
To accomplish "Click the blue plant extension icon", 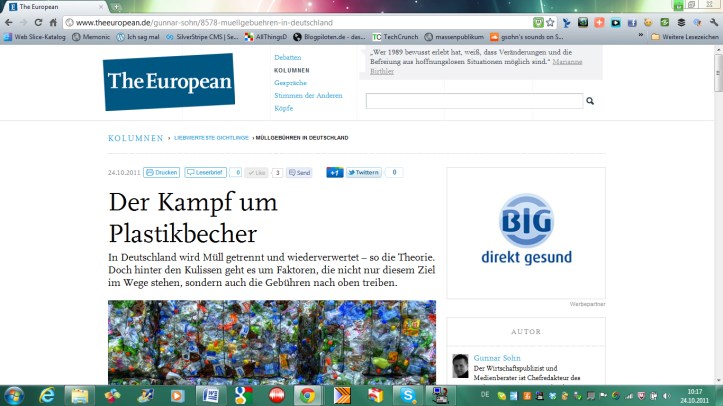I will tap(567, 22).
